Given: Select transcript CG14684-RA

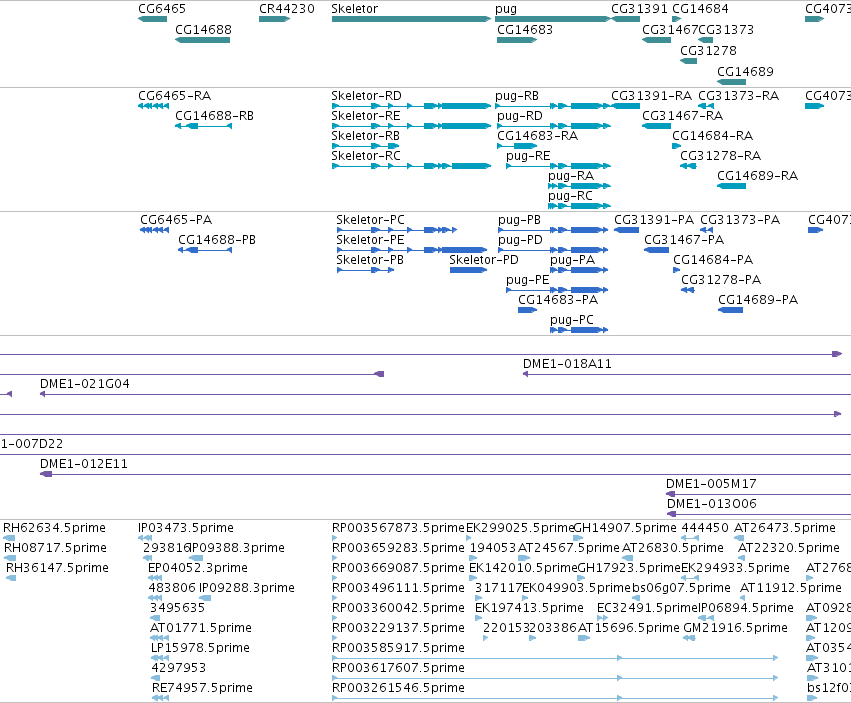Looking at the screenshot, I should 677,145.
